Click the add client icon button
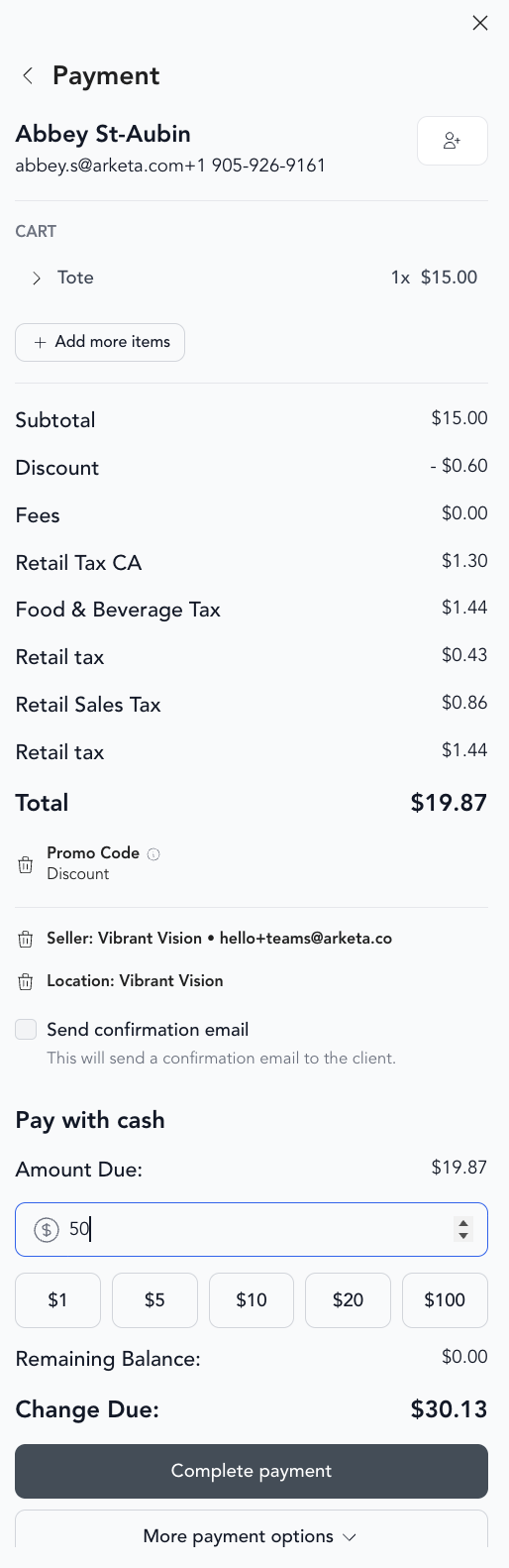The width and height of the screenshot is (509, 1568). [x=453, y=141]
